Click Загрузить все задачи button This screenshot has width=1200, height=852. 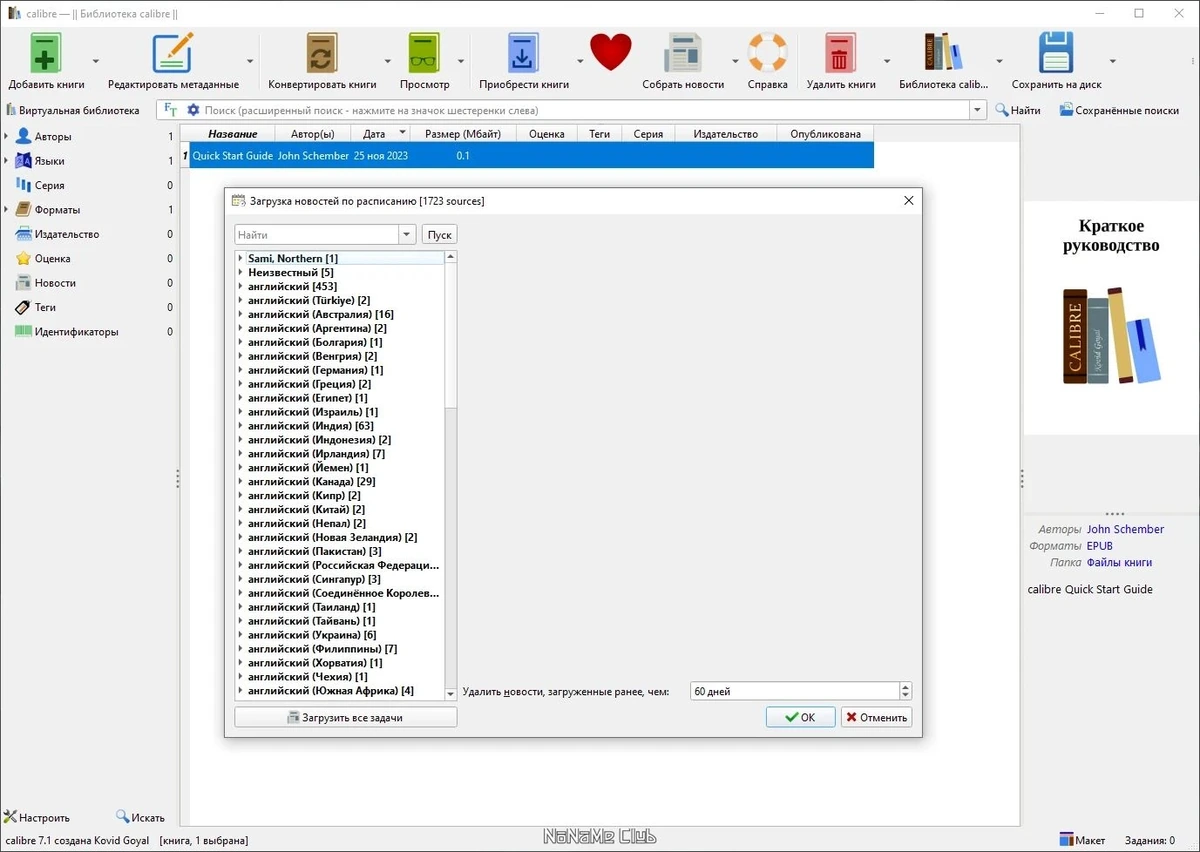[x=345, y=717]
